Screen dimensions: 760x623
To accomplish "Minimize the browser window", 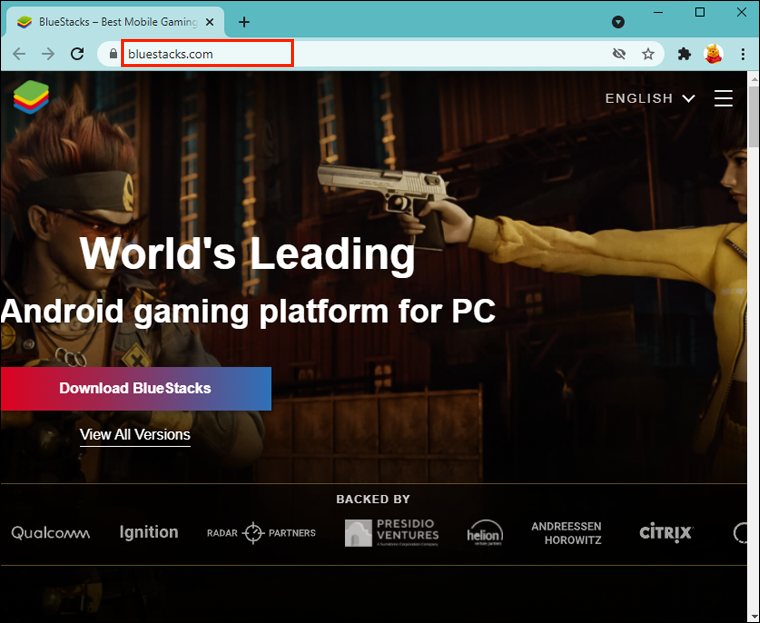I will 659,12.
